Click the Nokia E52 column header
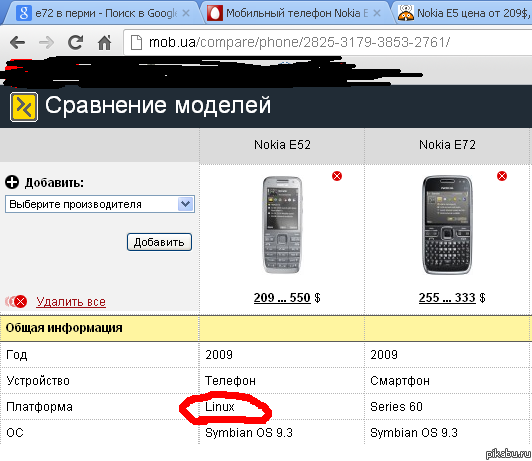This screenshot has height=461, width=532. pos(282,145)
